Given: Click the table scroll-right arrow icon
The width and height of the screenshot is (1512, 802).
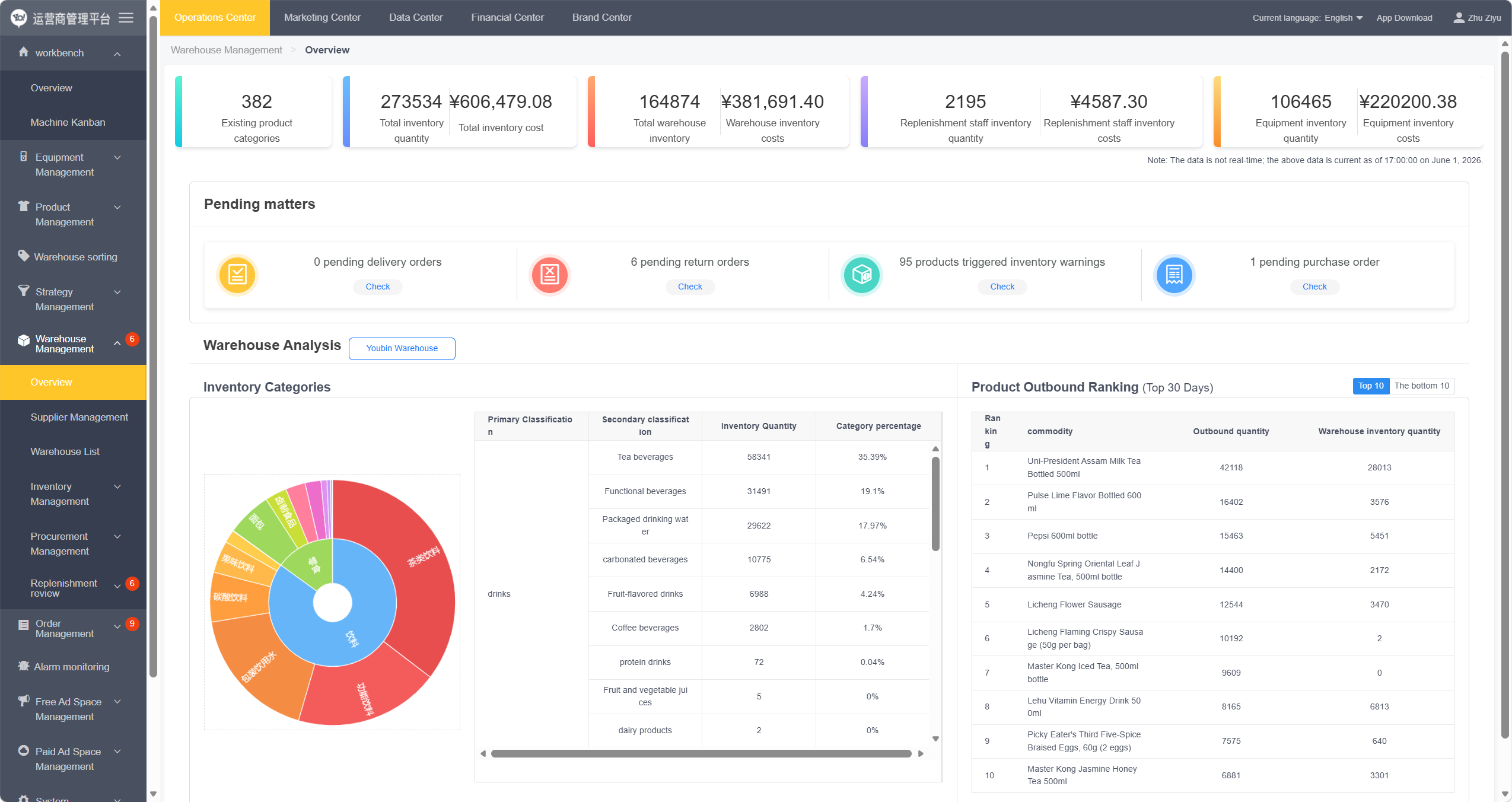Looking at the screenshot, I should pos(921,754).
